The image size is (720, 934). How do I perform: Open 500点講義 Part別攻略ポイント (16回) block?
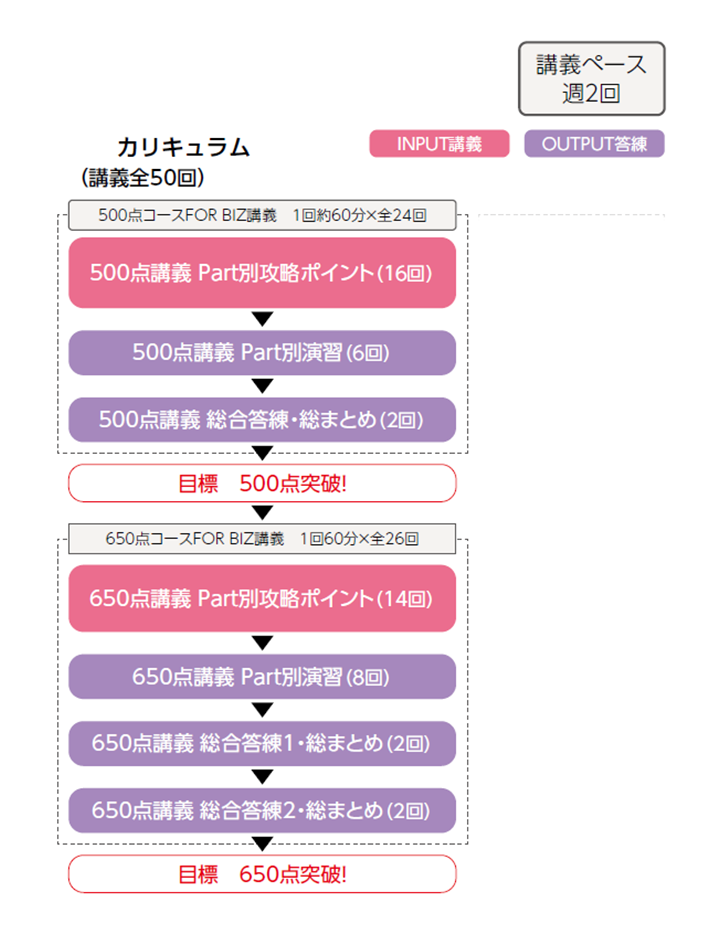coord(262,273)
